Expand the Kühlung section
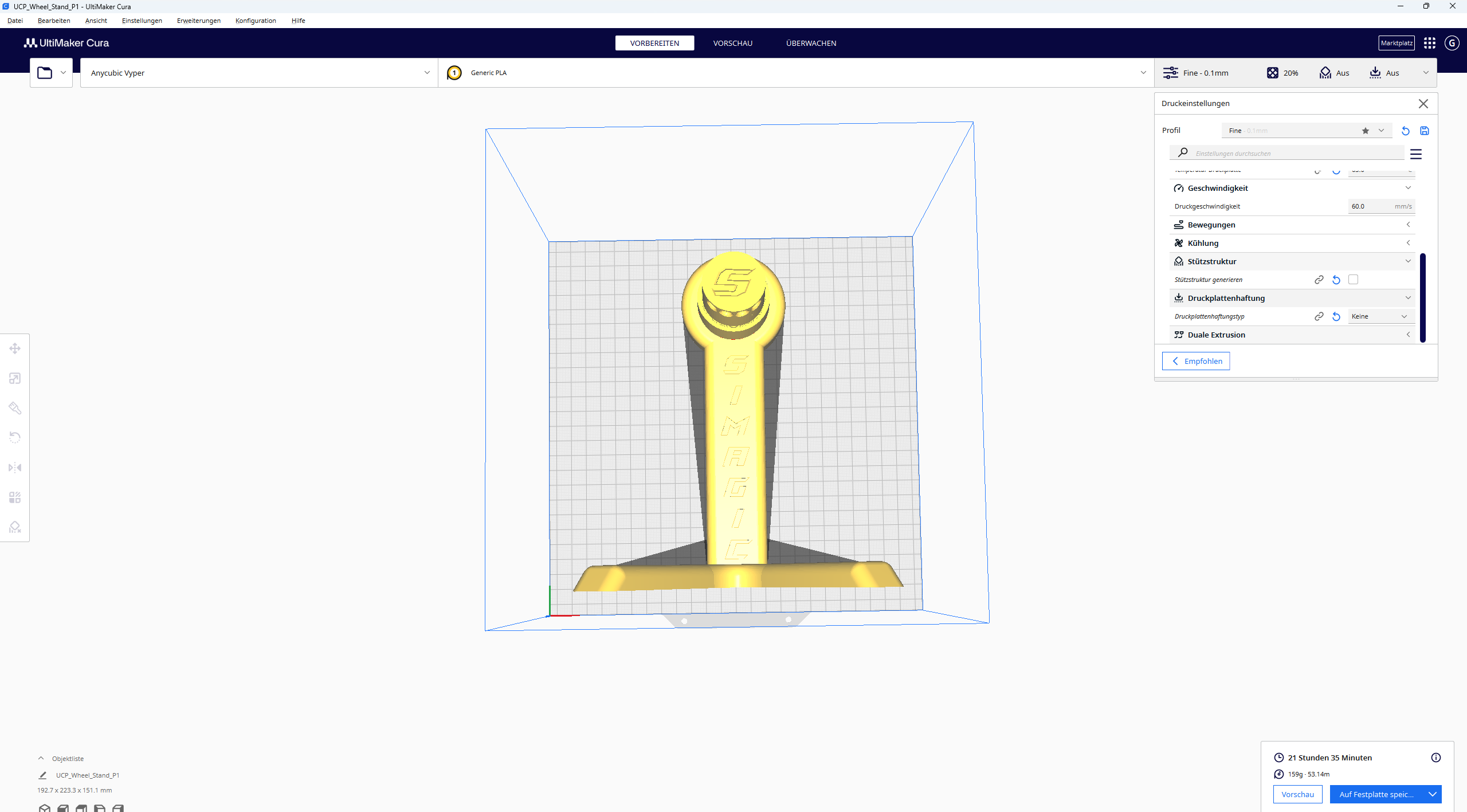The width and height of the screenshot is (1467, 812). tap(1292, 243)
